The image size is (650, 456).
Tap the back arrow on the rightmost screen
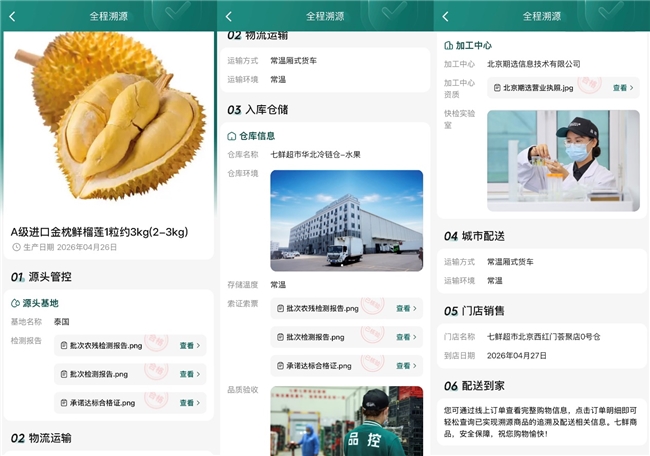coord(446,16)
